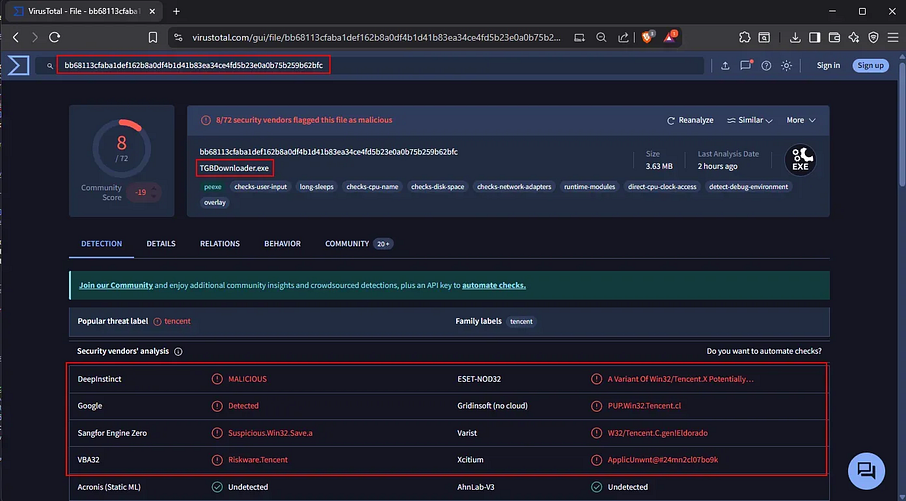Click the bookmark icon
The width and height of the screenshot is (906, 501).
153,38
